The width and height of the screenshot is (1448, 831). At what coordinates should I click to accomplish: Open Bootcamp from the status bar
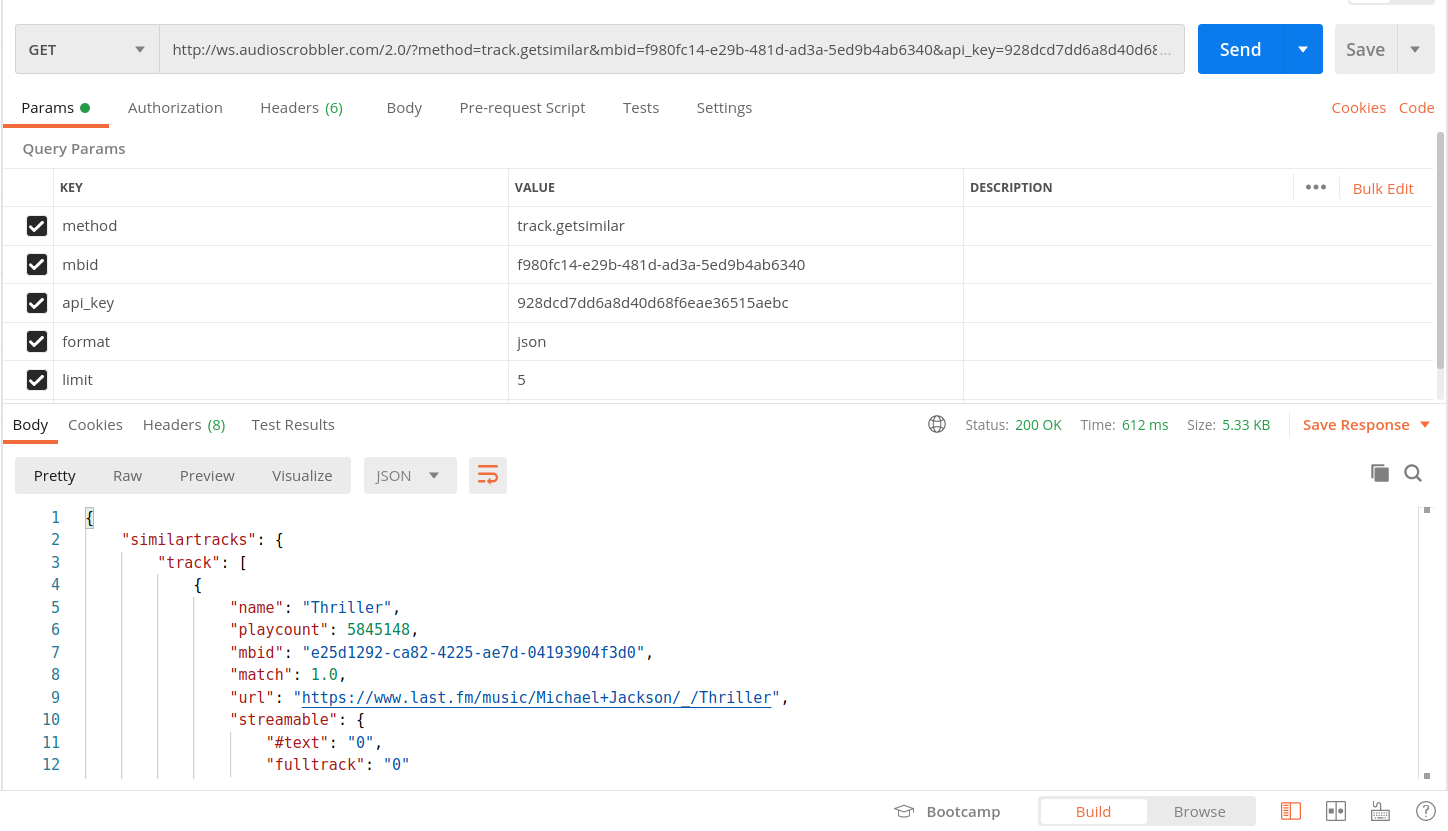tap(947, 811)
